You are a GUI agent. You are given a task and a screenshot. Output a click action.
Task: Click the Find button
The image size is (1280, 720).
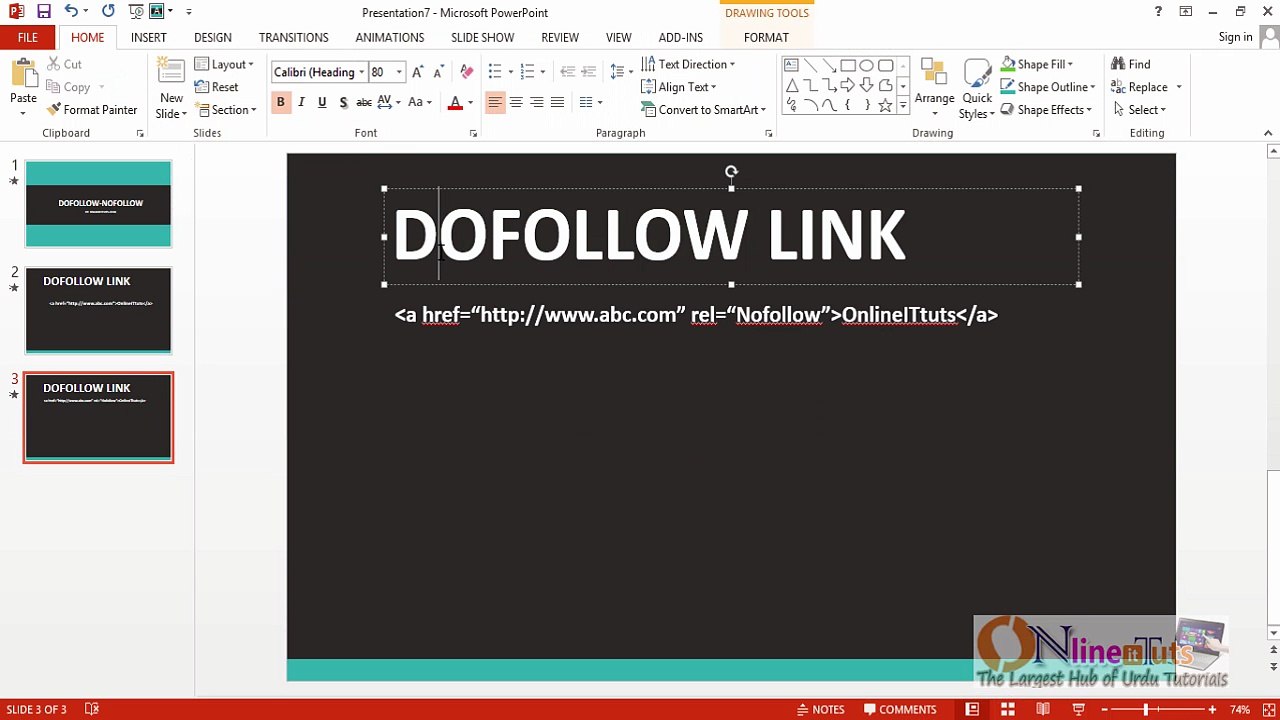point(1131,64)
